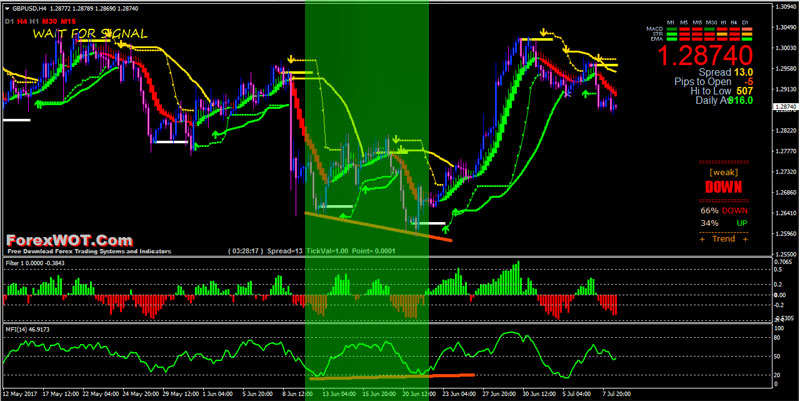Viewport: 800px width, 401px height.
Task: Click the Filter 1 0.0000 -0.3843 indicator label
Action: tap(35, 263)
